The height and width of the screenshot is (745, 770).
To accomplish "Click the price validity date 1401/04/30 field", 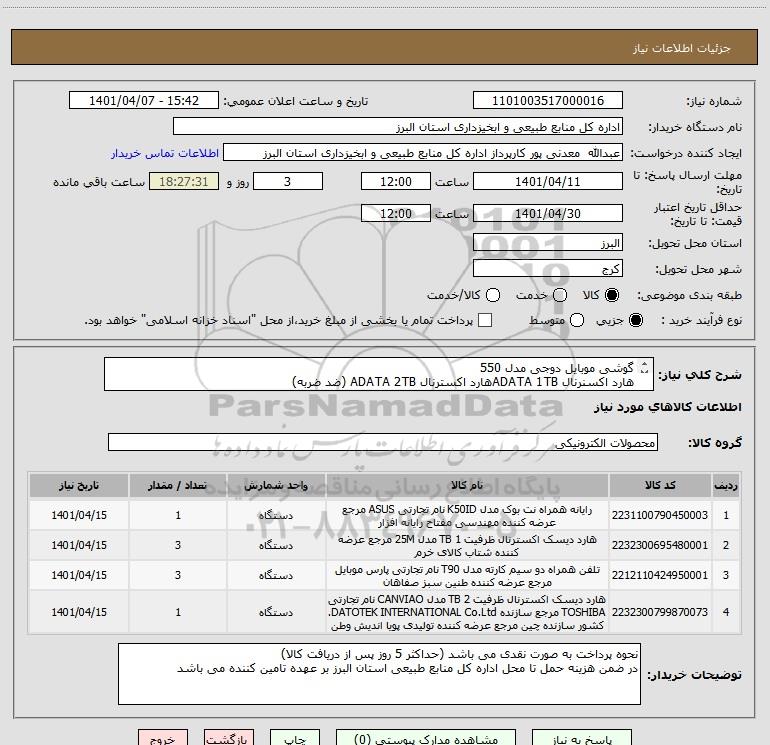I will point(548,213).
